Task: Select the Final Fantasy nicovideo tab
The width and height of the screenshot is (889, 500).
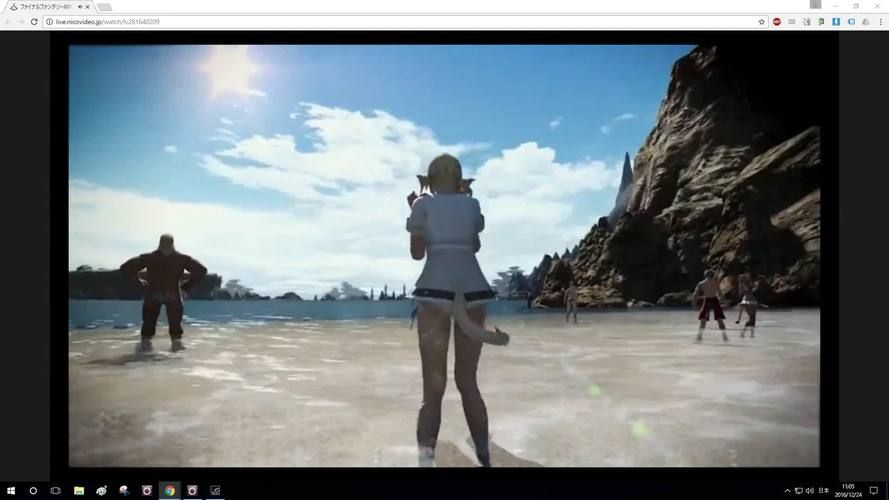Action: click(50, 7)
